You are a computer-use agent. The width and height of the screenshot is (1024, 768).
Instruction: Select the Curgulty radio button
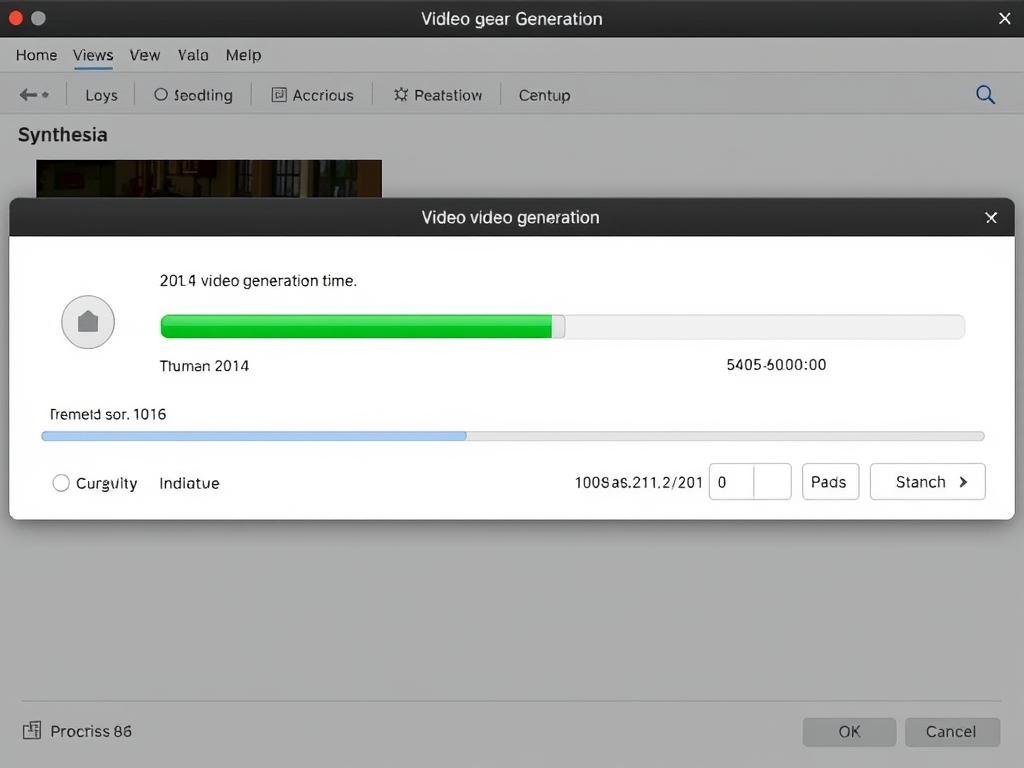pyautogui.click(x=61, y=483)
